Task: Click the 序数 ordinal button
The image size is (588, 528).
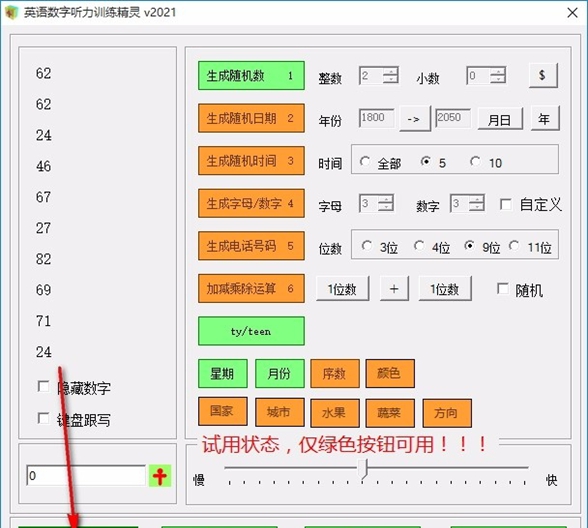Action: (335, 374)
